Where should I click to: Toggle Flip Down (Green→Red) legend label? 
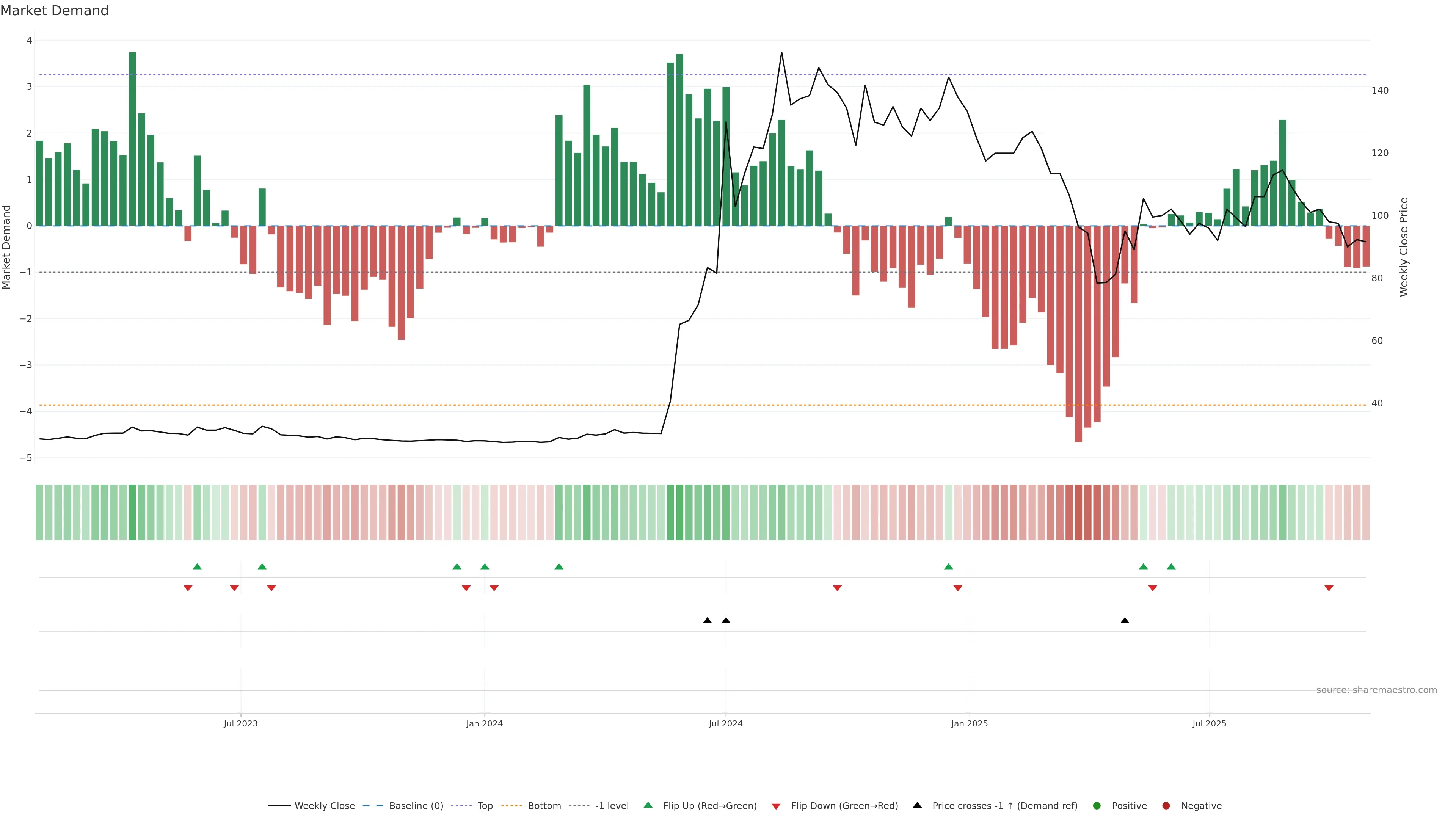click(x=844, y=805)
